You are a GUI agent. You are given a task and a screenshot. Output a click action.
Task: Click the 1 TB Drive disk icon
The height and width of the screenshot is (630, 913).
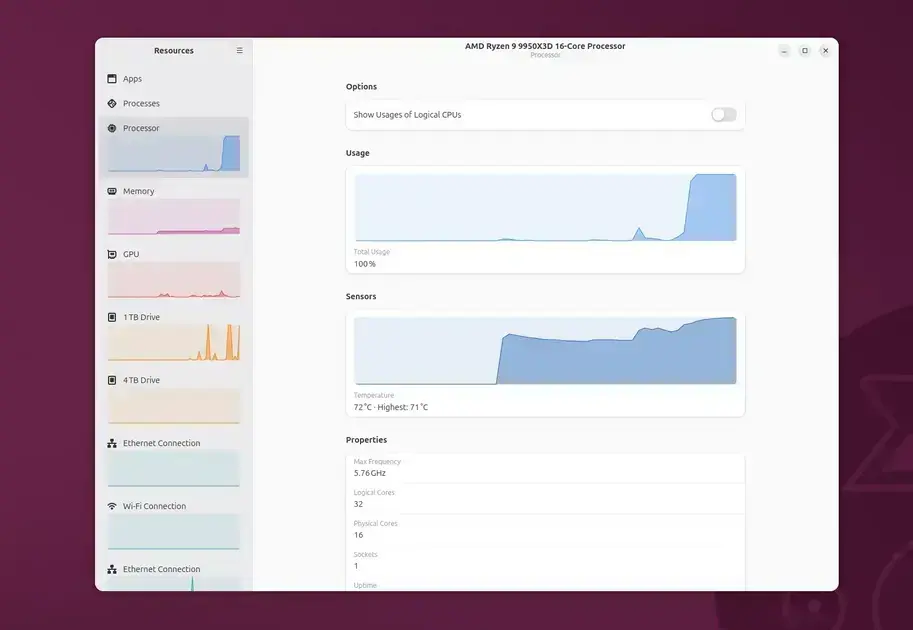tap(112, 317)
